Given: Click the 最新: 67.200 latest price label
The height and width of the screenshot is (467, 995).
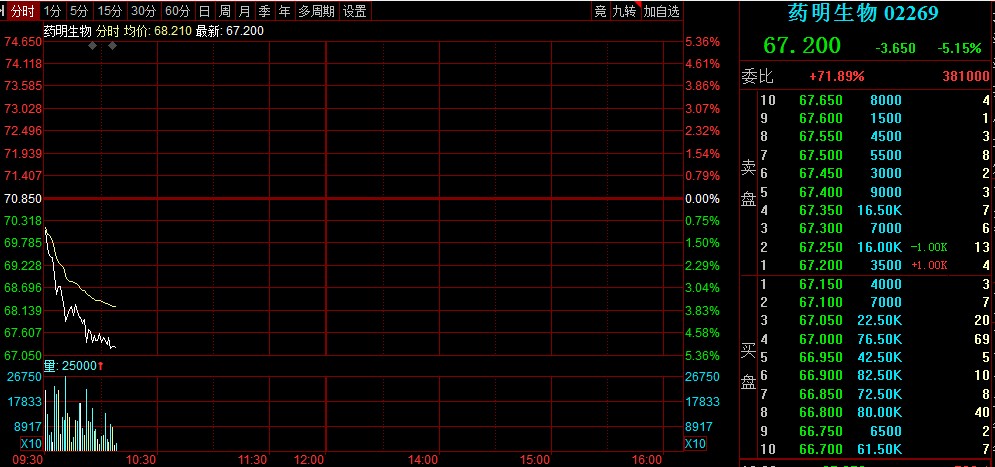Looking at the screenshot, I should pyautogui.click(x=230, y=31).
